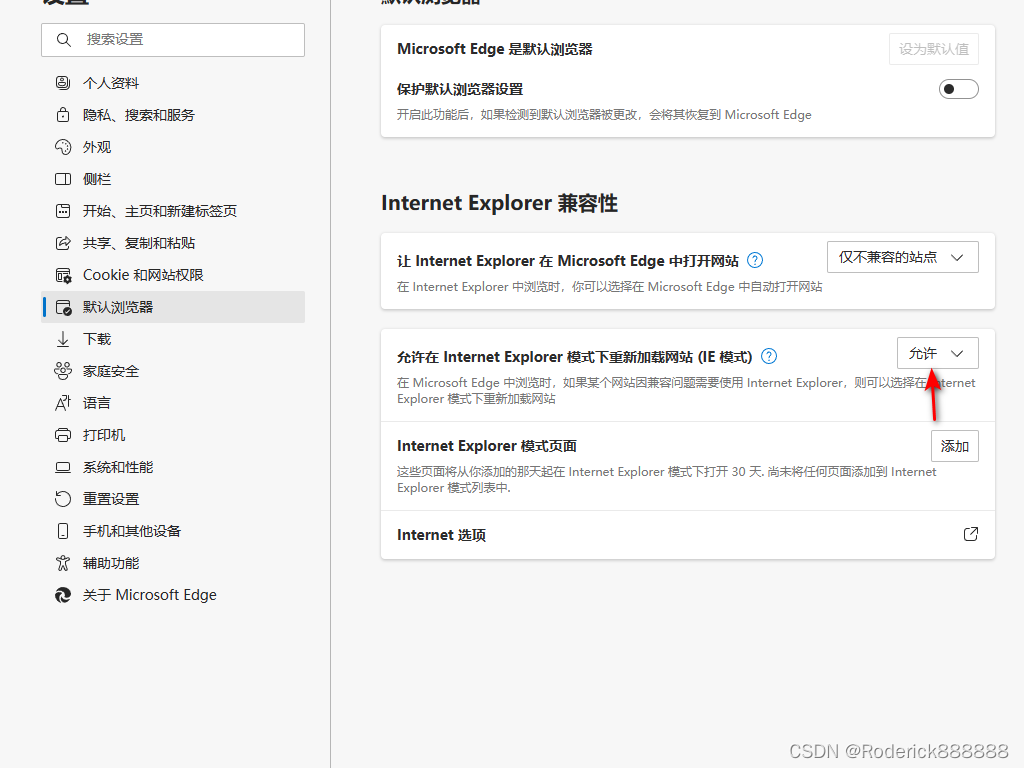Toggle 保护默认浏览器设置 switch
This screenshot has width=1024, height=768.
(959, 89)
